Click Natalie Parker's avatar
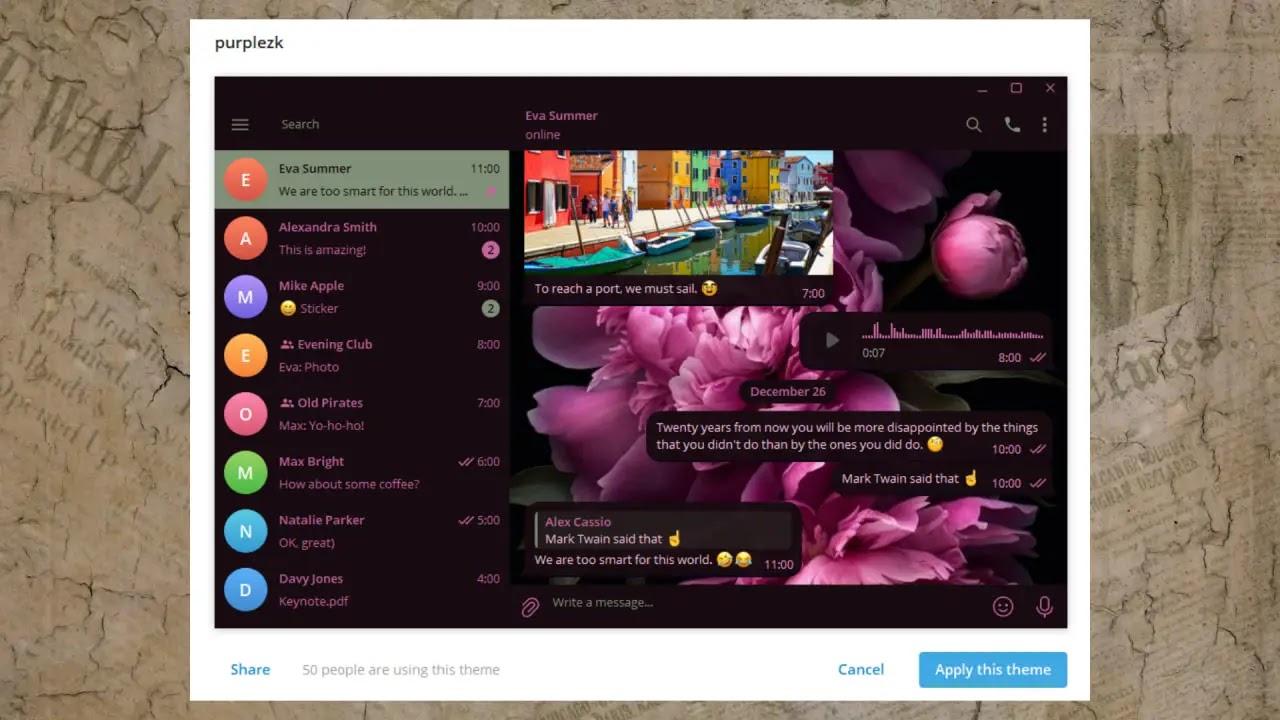This screenshot has height=720, width=1280. 245,531
